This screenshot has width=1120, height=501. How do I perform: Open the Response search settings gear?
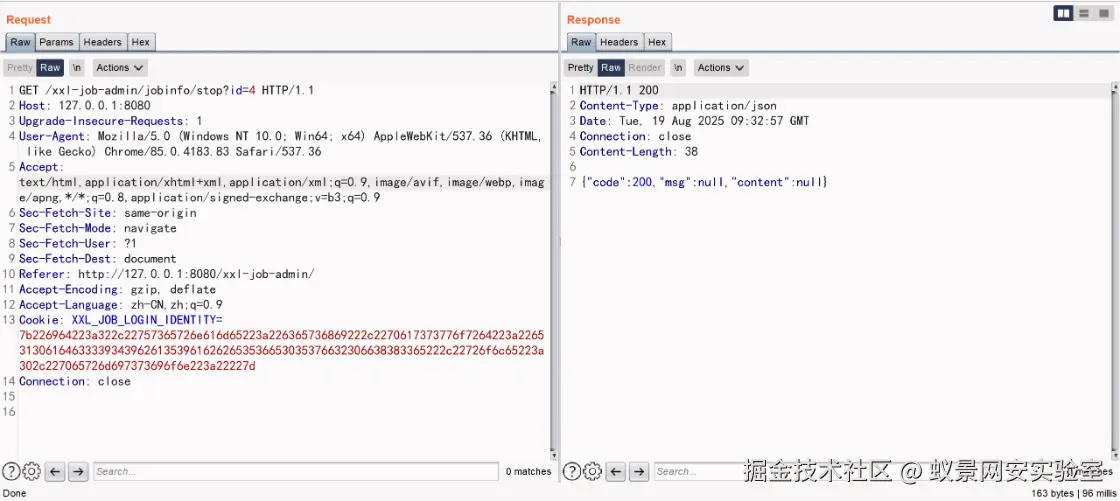pyautogui.click(x=592, y=472)
